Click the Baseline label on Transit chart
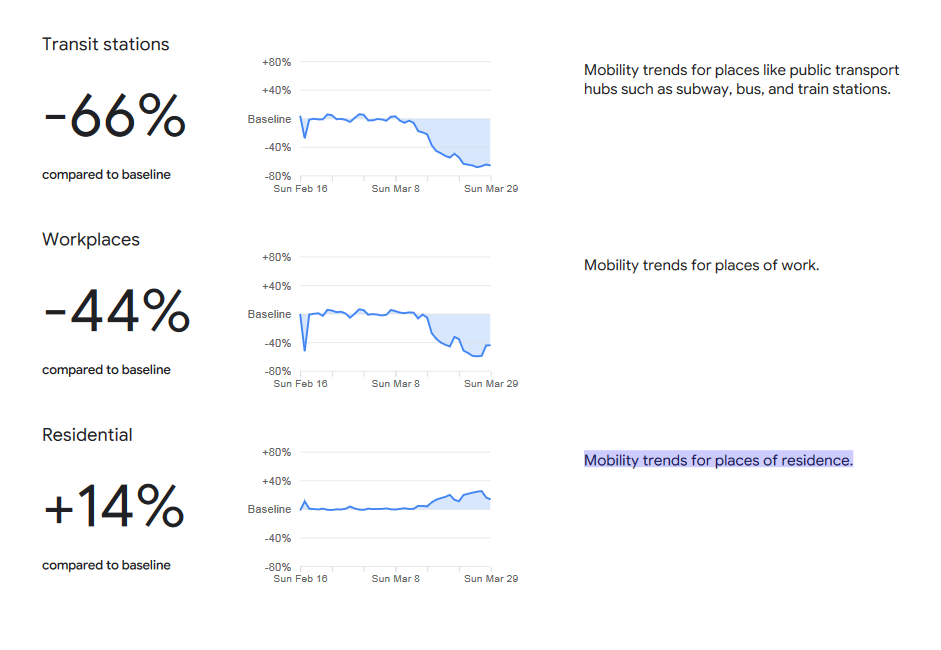The height and width of the screenshot is (650, 941). [269, 119]
